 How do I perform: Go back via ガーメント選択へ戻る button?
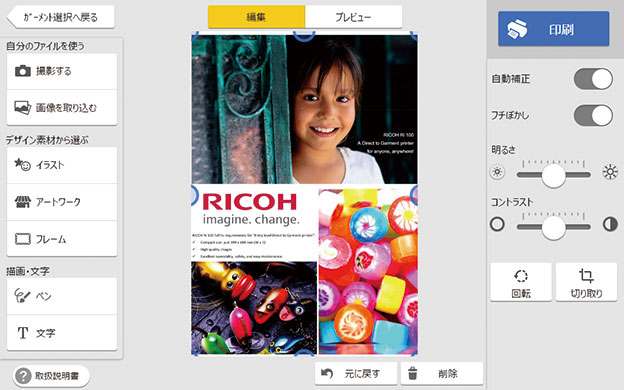pyautogui.click(x=60, y=17)
